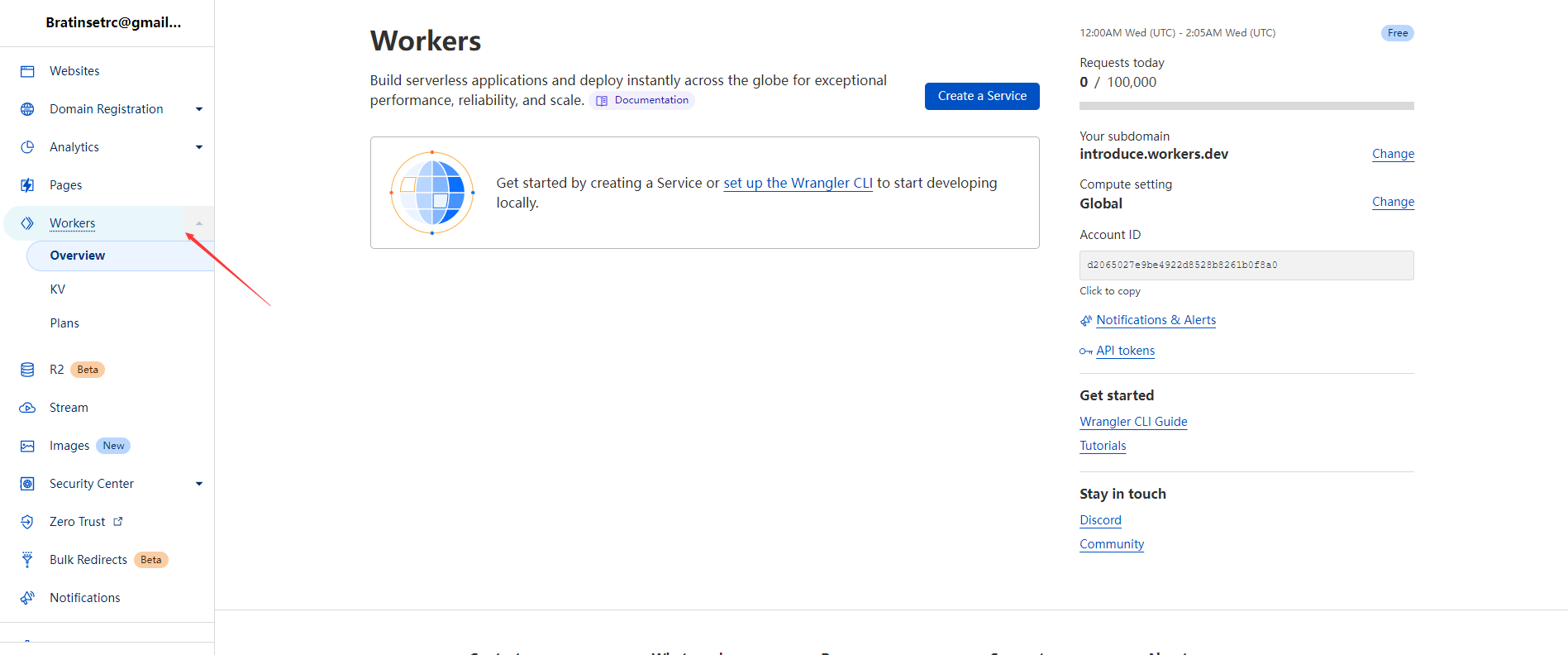Open the API tokens link
Screen dimensions: 1568x655
tap(1125, 351)
